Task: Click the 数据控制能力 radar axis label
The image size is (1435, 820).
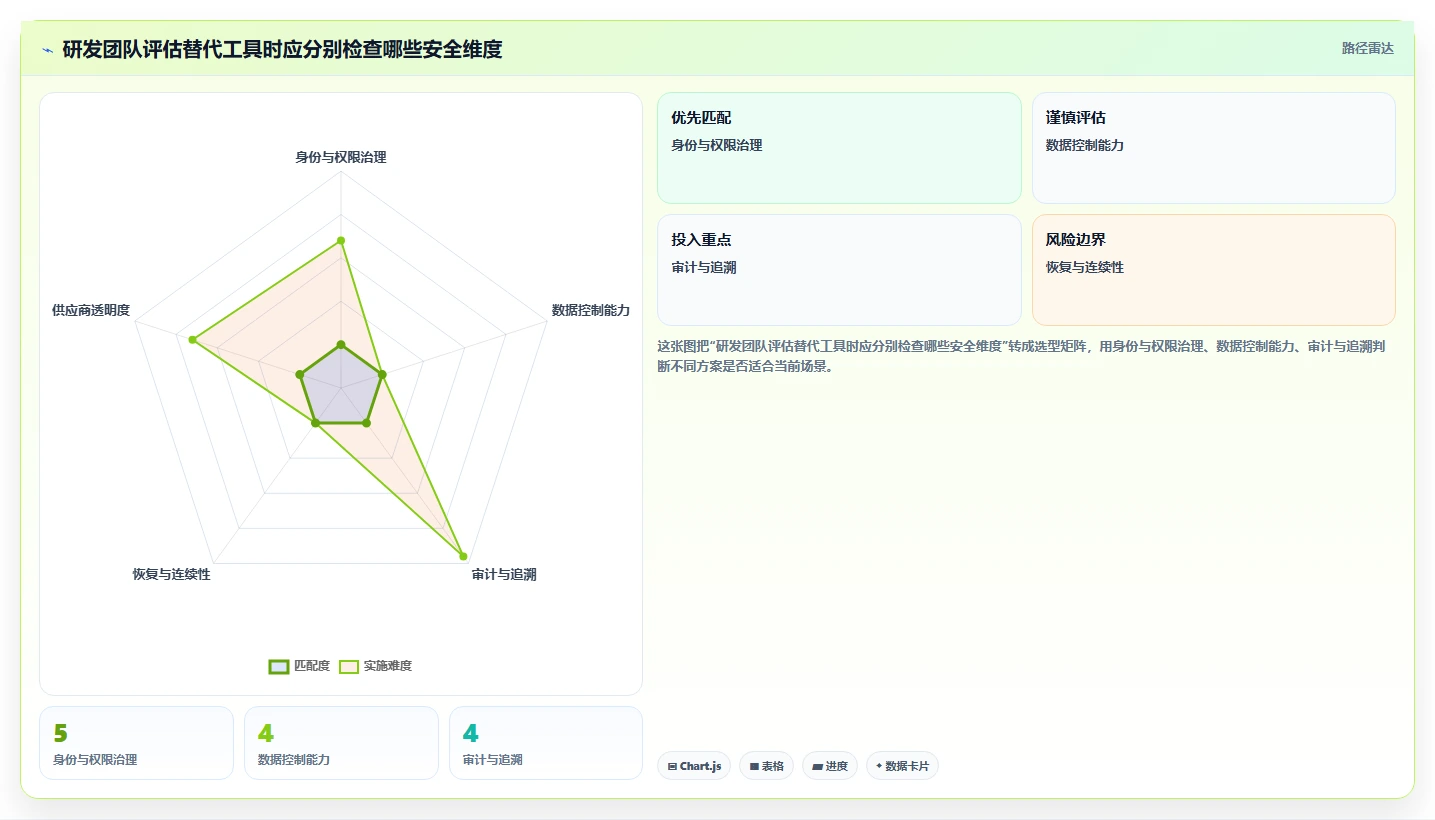Action: click(x=591, y=310)
